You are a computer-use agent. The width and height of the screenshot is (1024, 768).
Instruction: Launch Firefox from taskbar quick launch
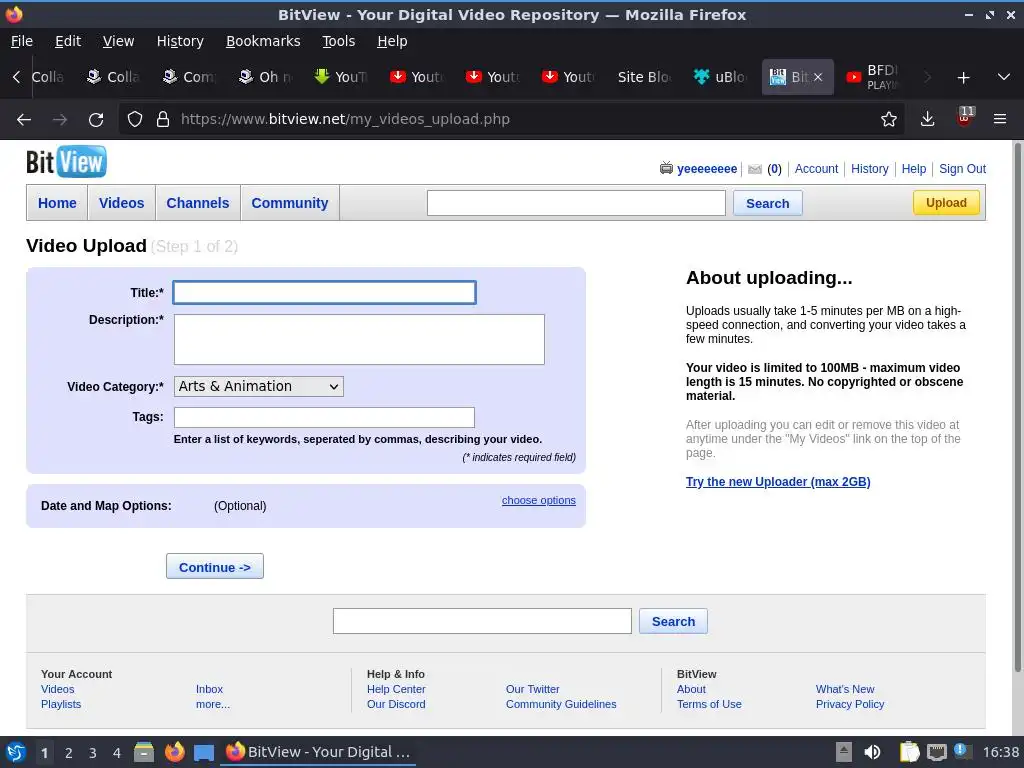(x=174, y=752)
